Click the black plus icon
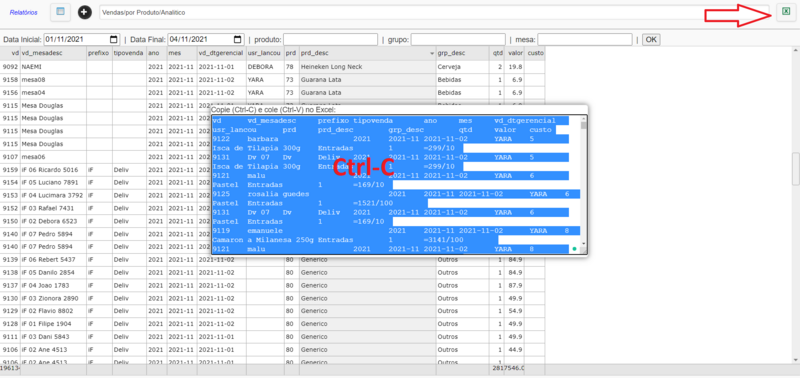 click(85, 12)
